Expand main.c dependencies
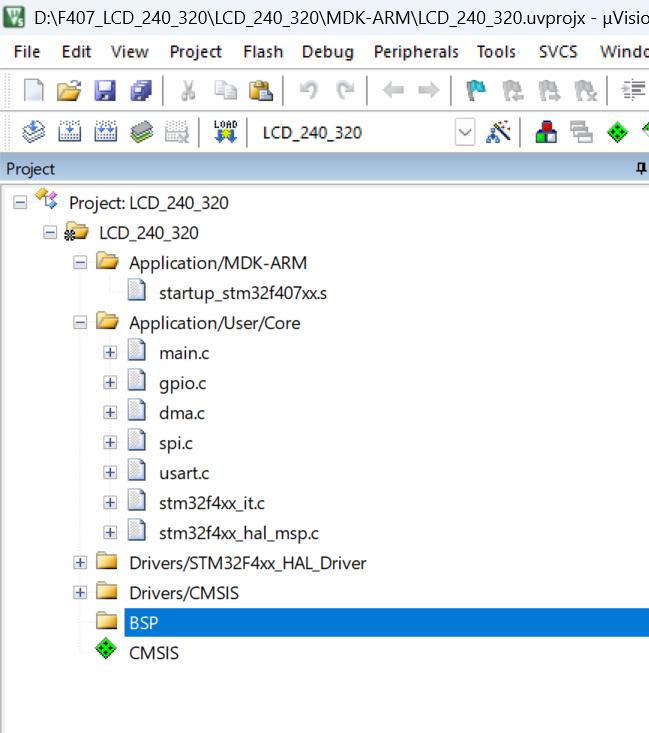Viewport: 649px width, 733px height. point(110,352)
